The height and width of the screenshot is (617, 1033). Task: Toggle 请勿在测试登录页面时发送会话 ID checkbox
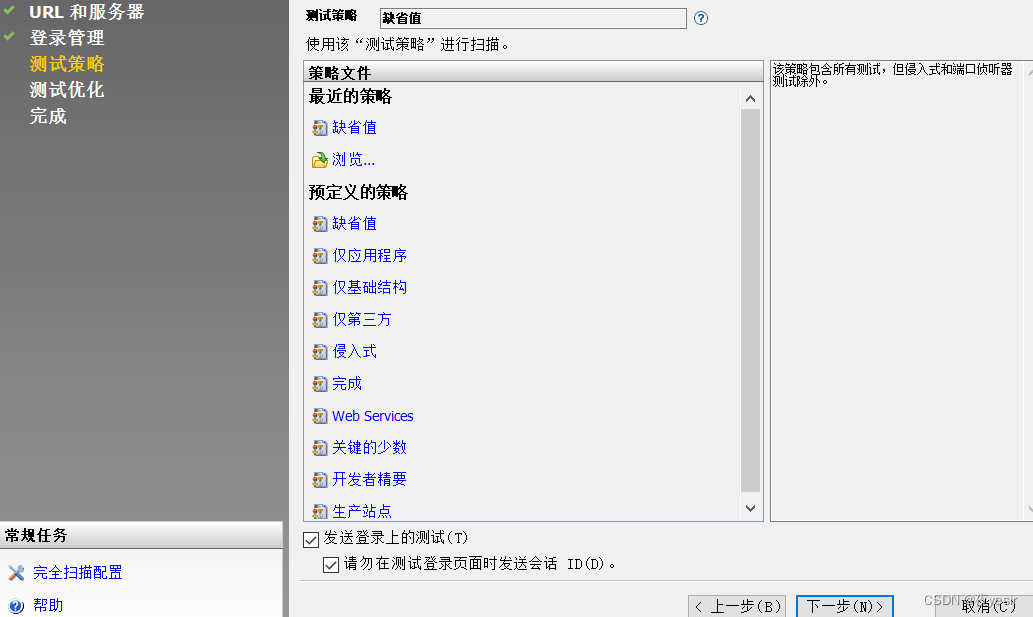coord(331,564)
